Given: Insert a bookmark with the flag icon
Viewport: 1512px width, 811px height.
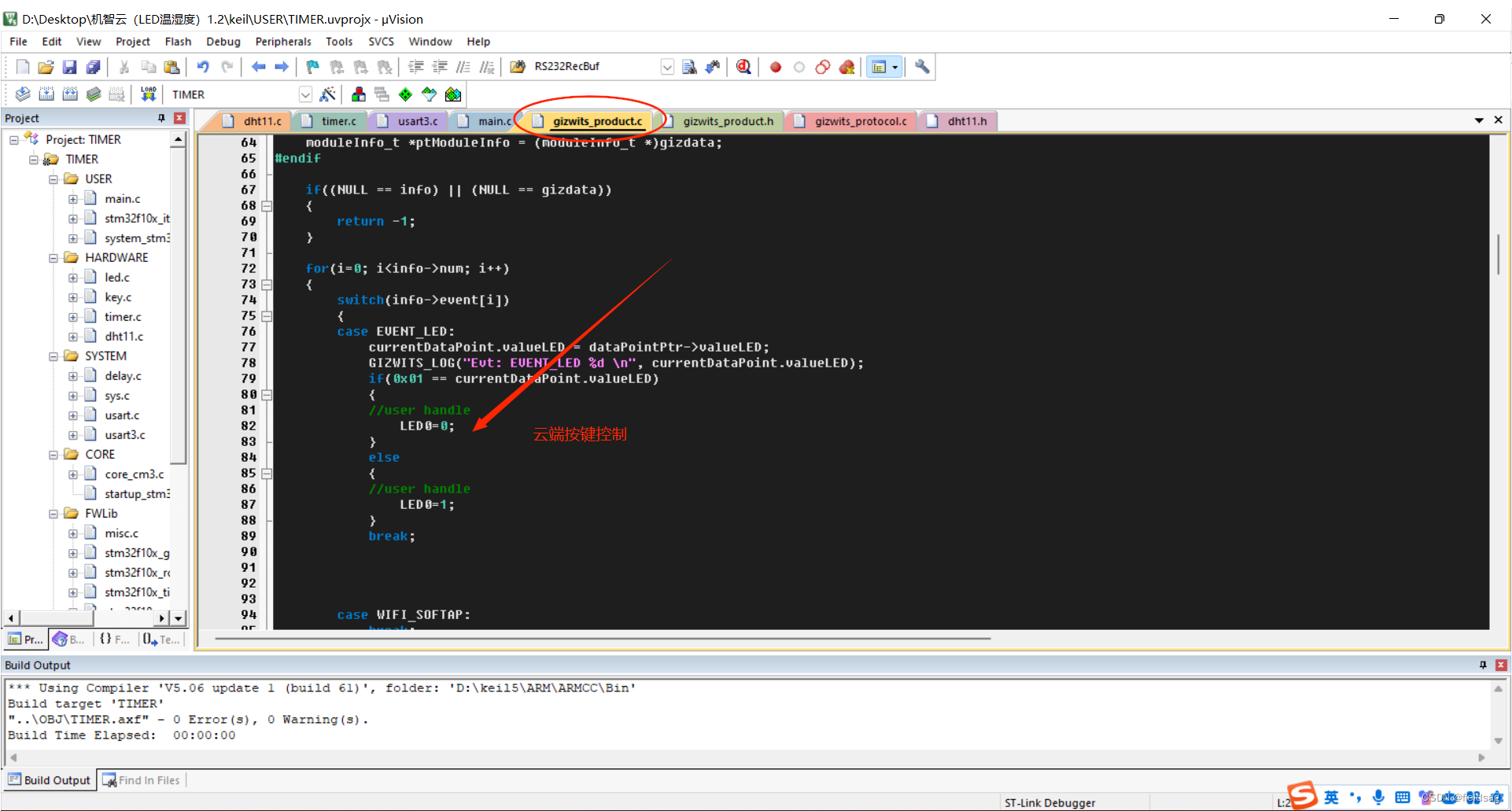Looking at the screenshot, I should point(312,67).
